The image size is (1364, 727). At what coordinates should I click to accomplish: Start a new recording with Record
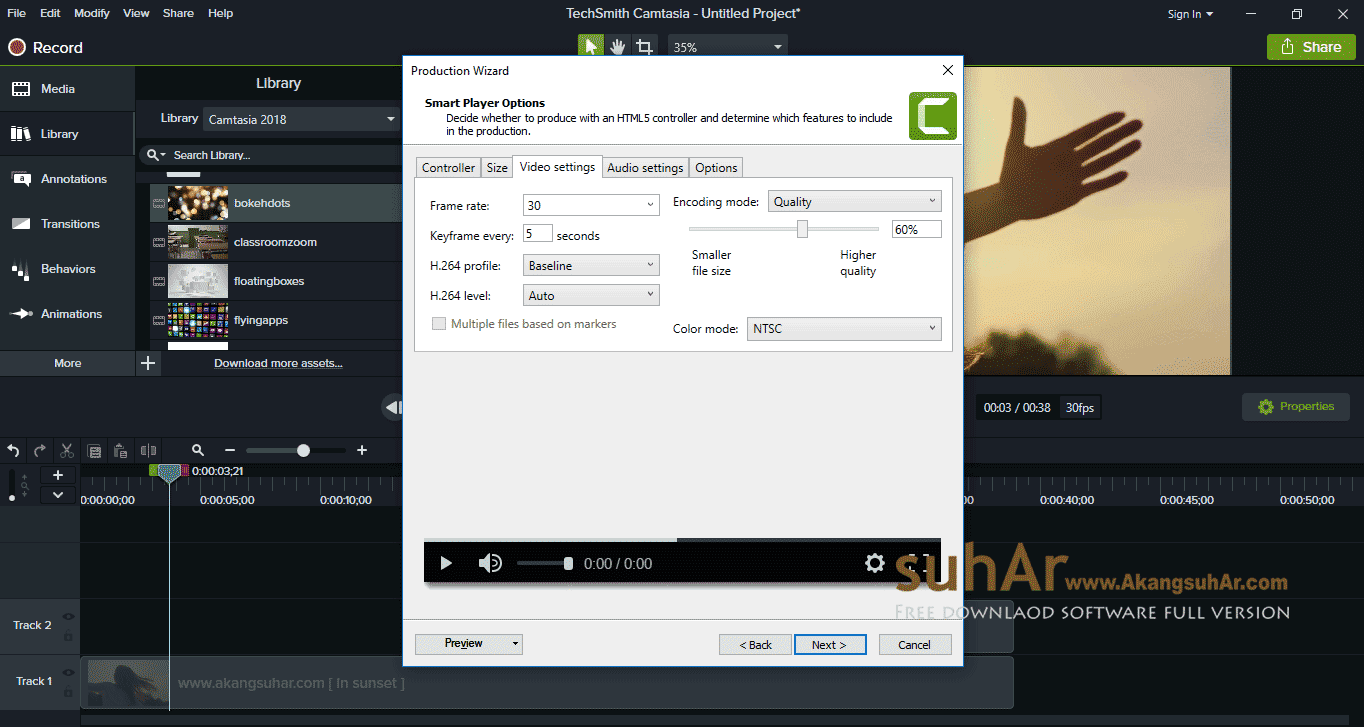[45, 47]
